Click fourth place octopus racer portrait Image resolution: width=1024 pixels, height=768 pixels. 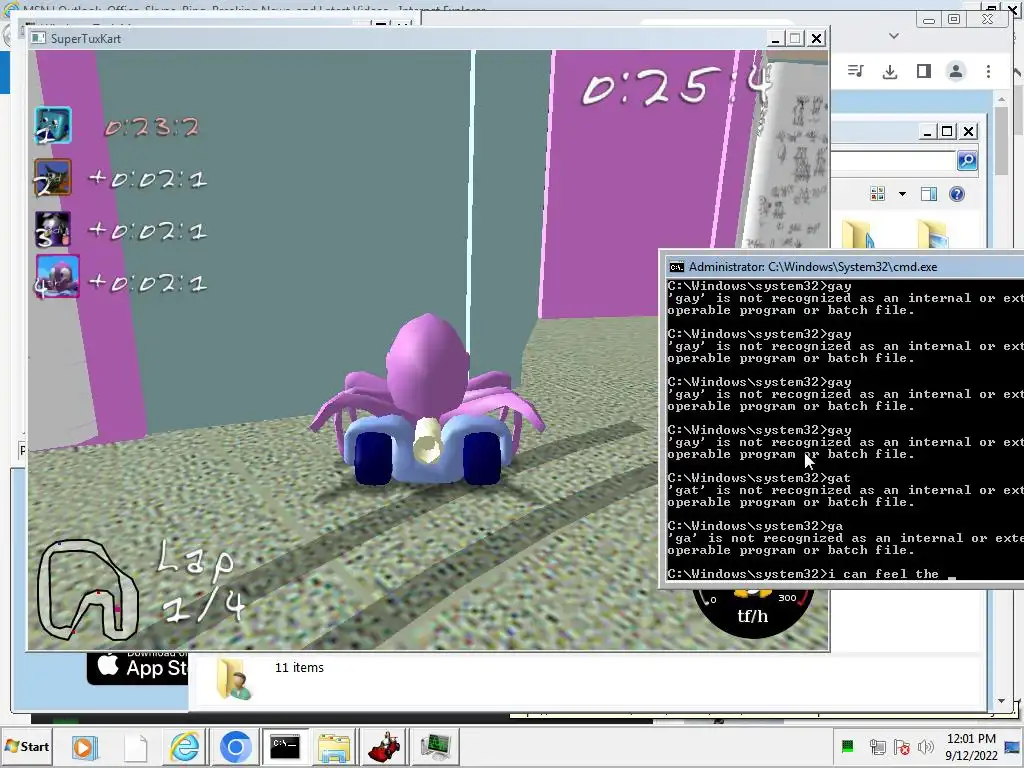[57, 276]
